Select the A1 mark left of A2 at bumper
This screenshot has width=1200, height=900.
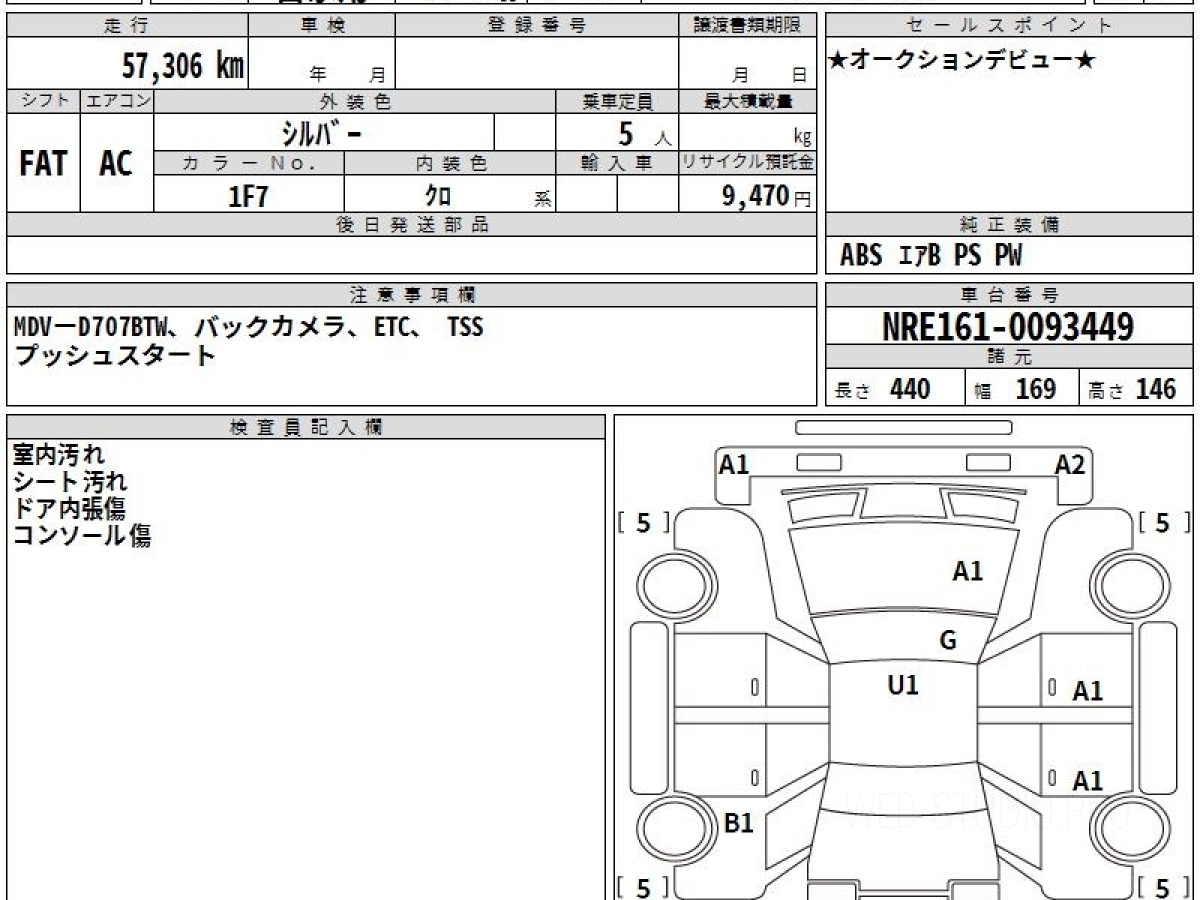[x=735, y=465]
